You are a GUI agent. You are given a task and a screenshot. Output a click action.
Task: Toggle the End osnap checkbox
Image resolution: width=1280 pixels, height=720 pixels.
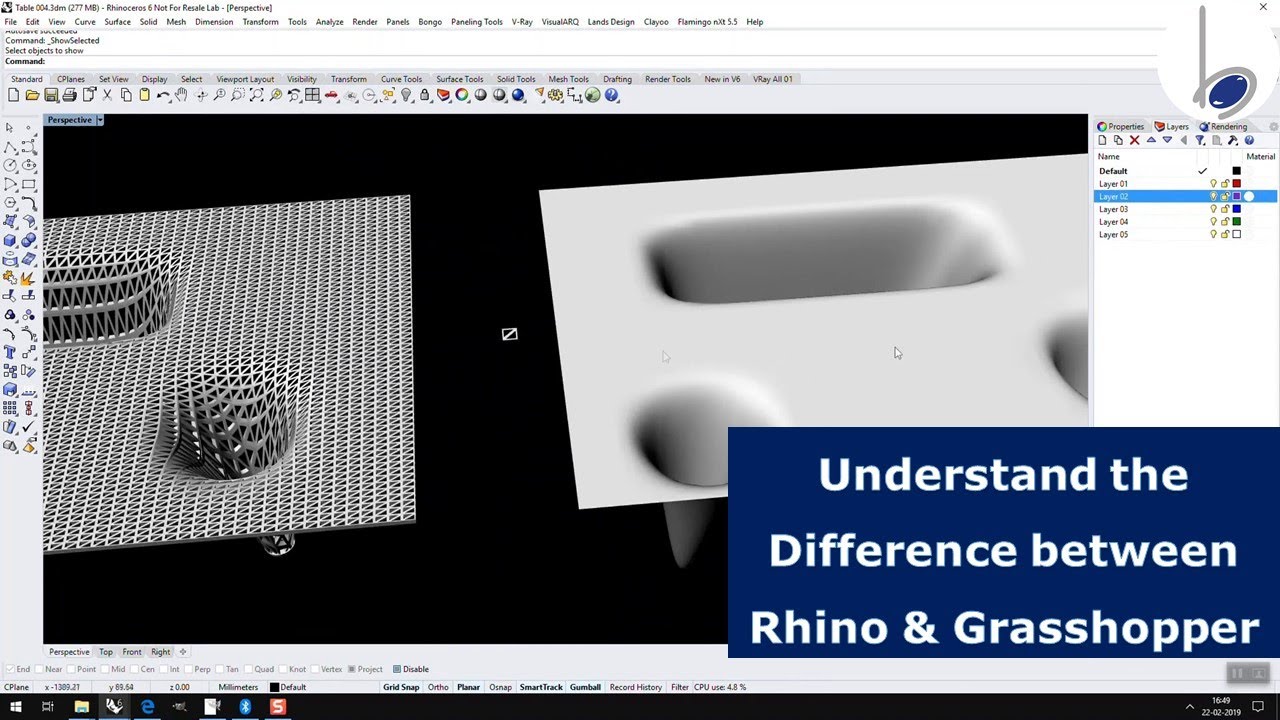point(9,669)
